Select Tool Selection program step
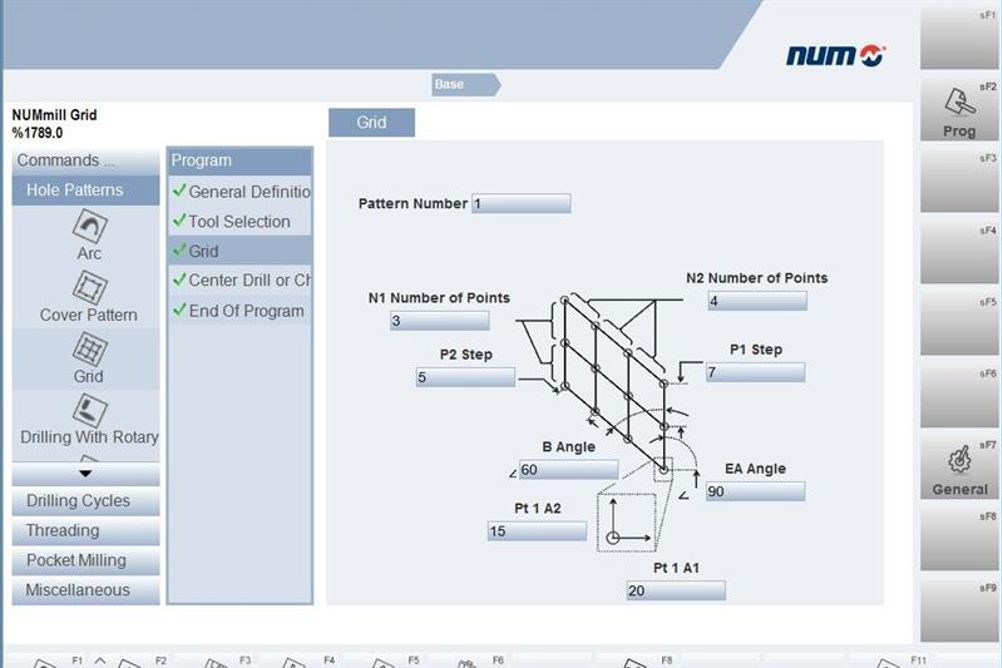Image resolution: width=1002 pixels, height=668 pixels. tap(240, 222)
